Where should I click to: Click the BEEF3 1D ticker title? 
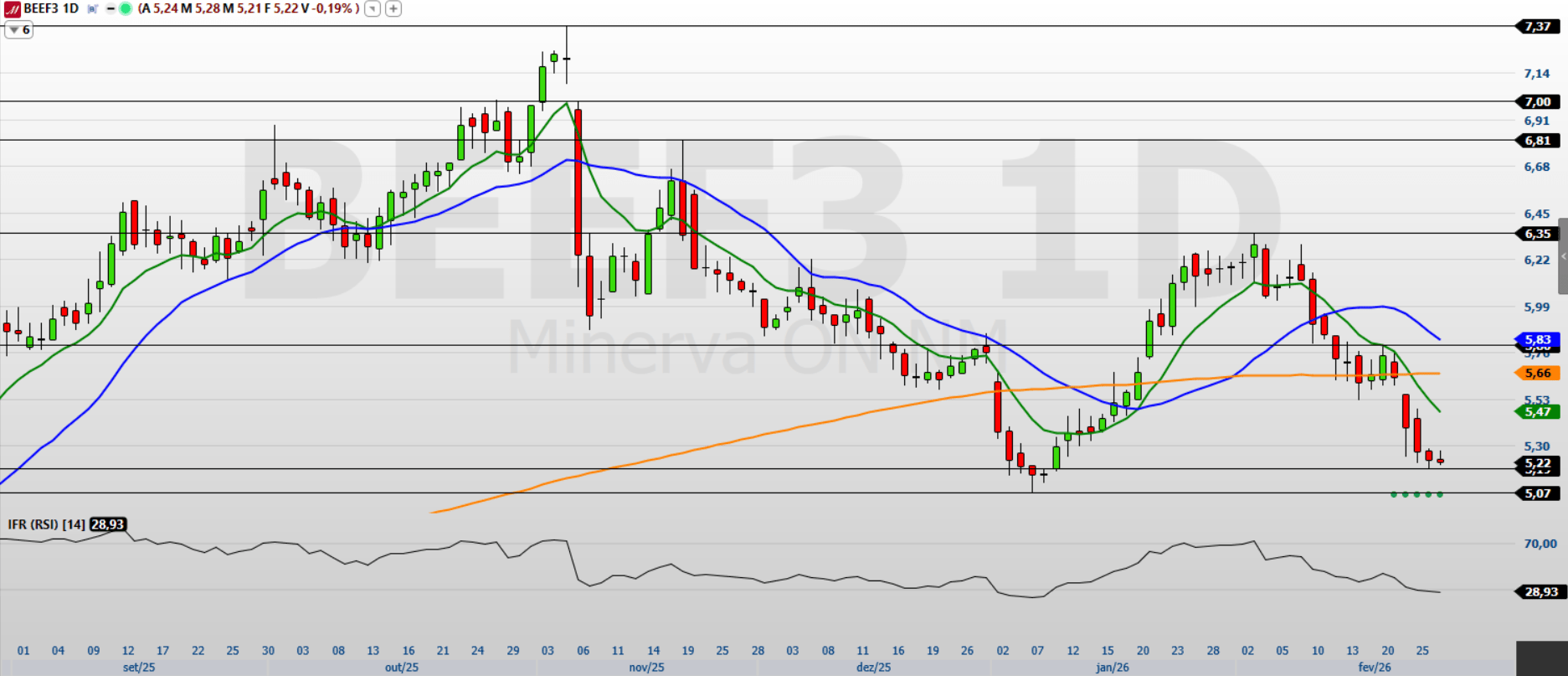point(50,9)
